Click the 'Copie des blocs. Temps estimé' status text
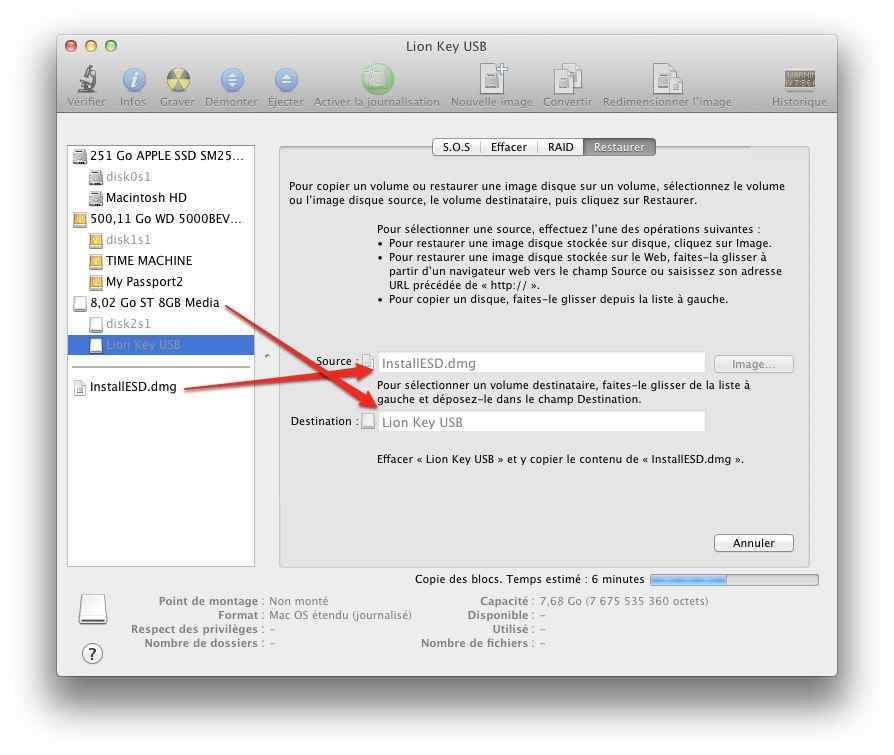This screenshot has width=894, height=755. pyautogui.click(x=530, y=579)
